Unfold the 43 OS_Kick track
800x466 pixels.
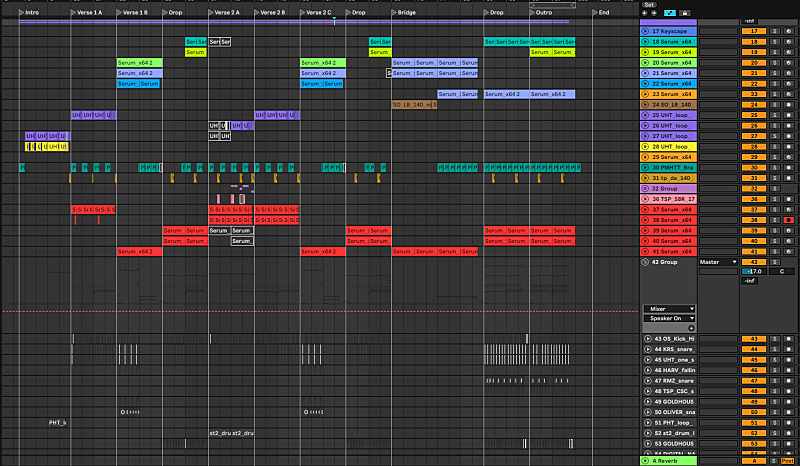click(646, 339)
